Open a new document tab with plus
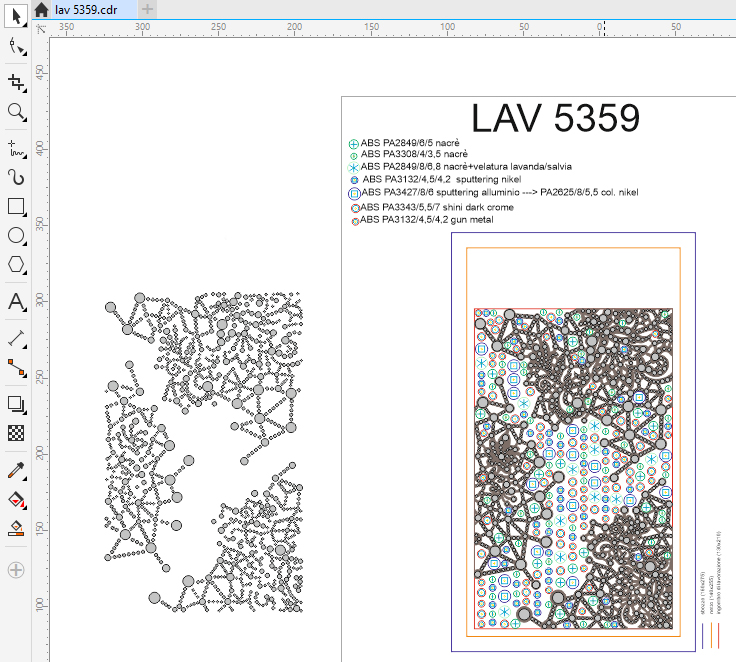The height and width of the screenshot is (662, 736). click(147, 9)
